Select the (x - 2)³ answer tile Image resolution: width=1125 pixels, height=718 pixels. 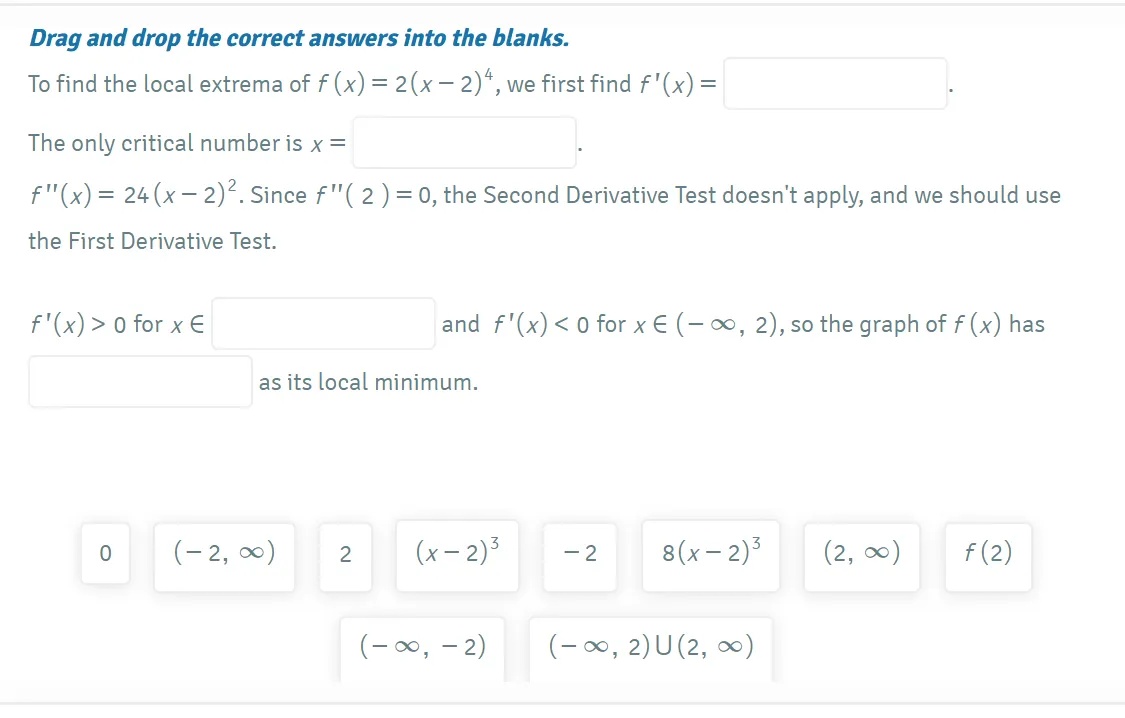point(456,556)
